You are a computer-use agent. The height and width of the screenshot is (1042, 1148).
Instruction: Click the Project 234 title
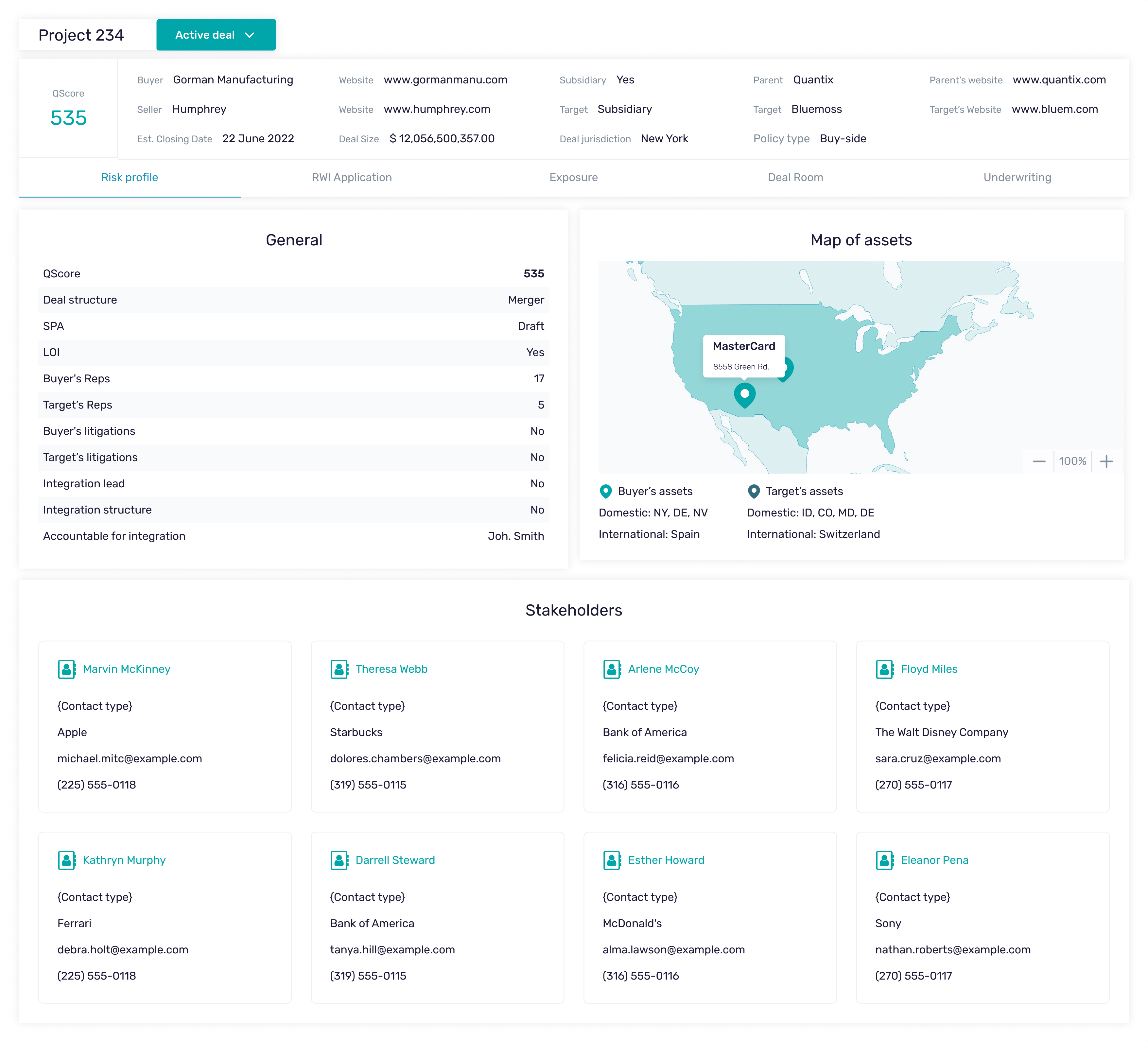coord(81,35)
